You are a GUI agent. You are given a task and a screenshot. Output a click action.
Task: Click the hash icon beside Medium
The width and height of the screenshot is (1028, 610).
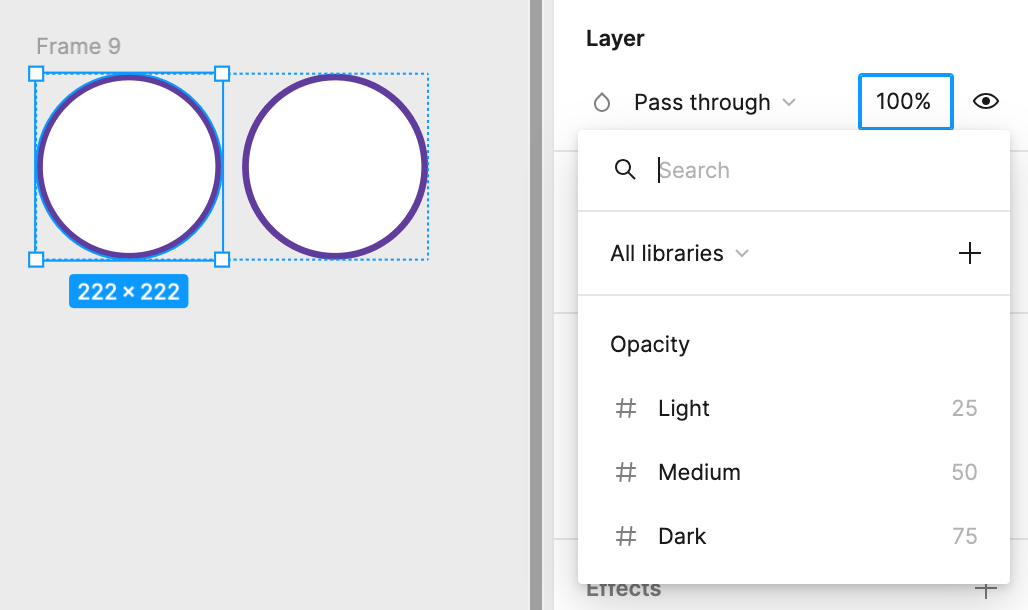(625, 472)
